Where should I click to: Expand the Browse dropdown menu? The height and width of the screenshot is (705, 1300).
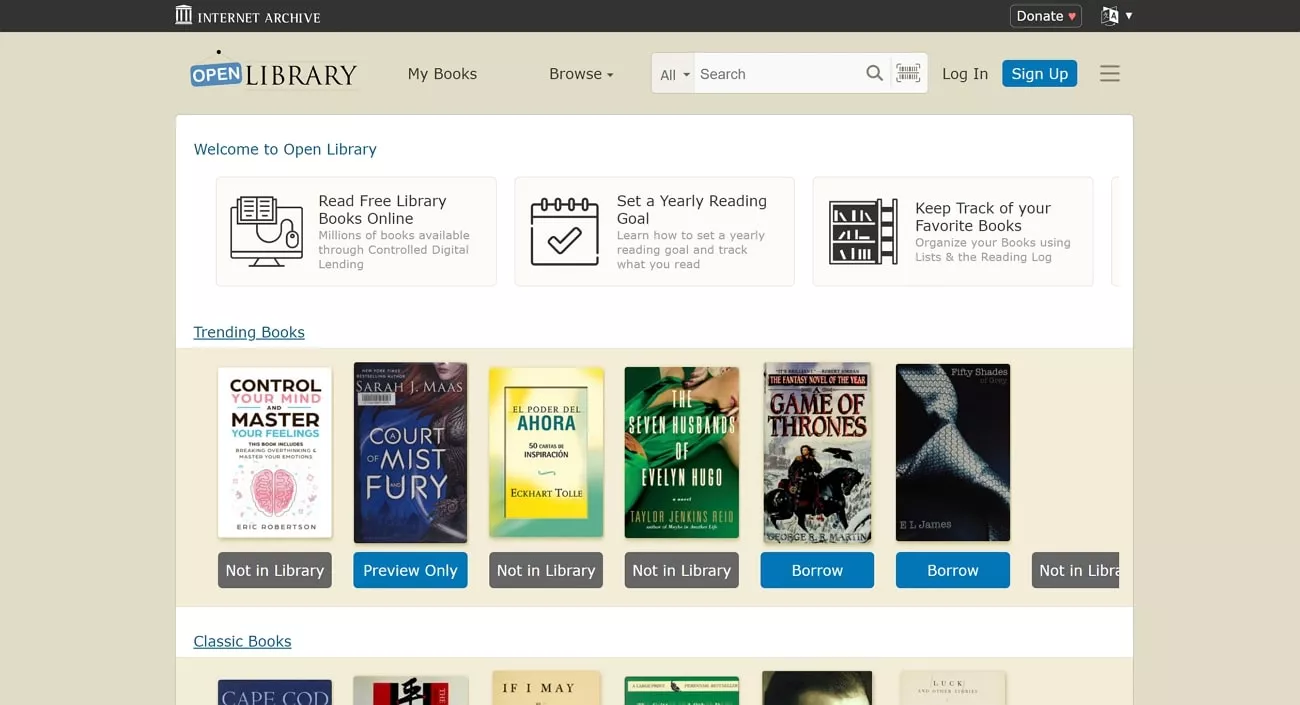[x=581, y=73]
